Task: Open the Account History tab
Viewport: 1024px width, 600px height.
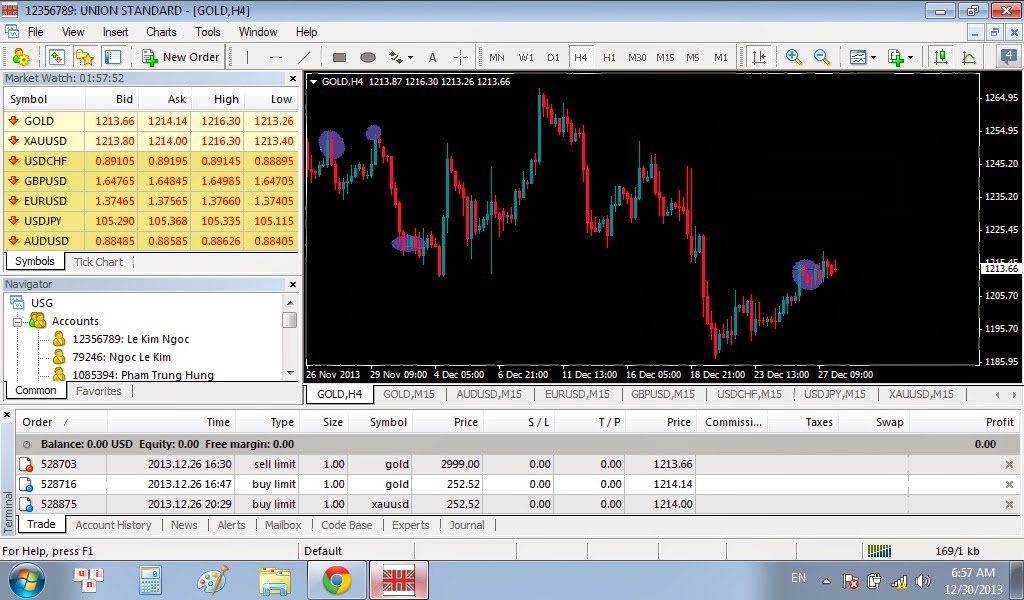Action: [x=113, y=525]
